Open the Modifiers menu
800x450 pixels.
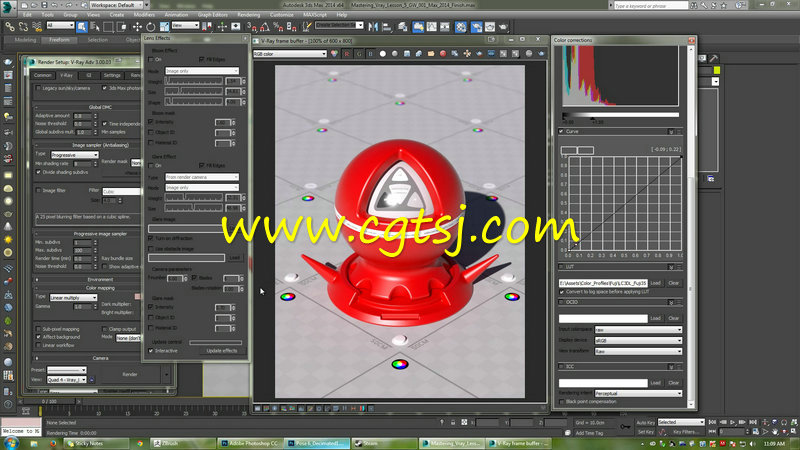click(x=144, y=15)
